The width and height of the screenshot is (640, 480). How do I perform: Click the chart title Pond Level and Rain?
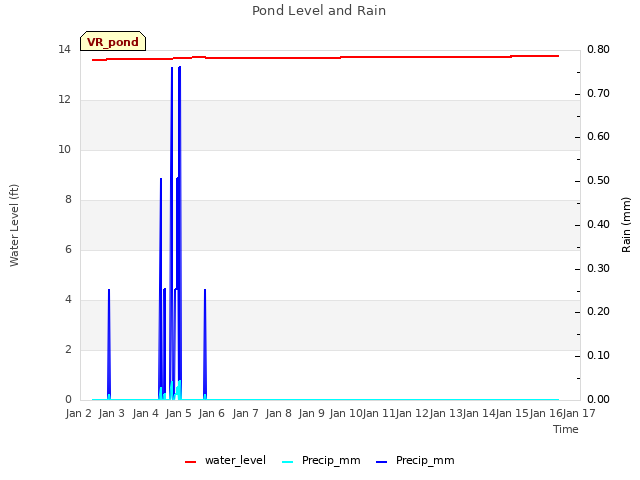click(319, 11)
